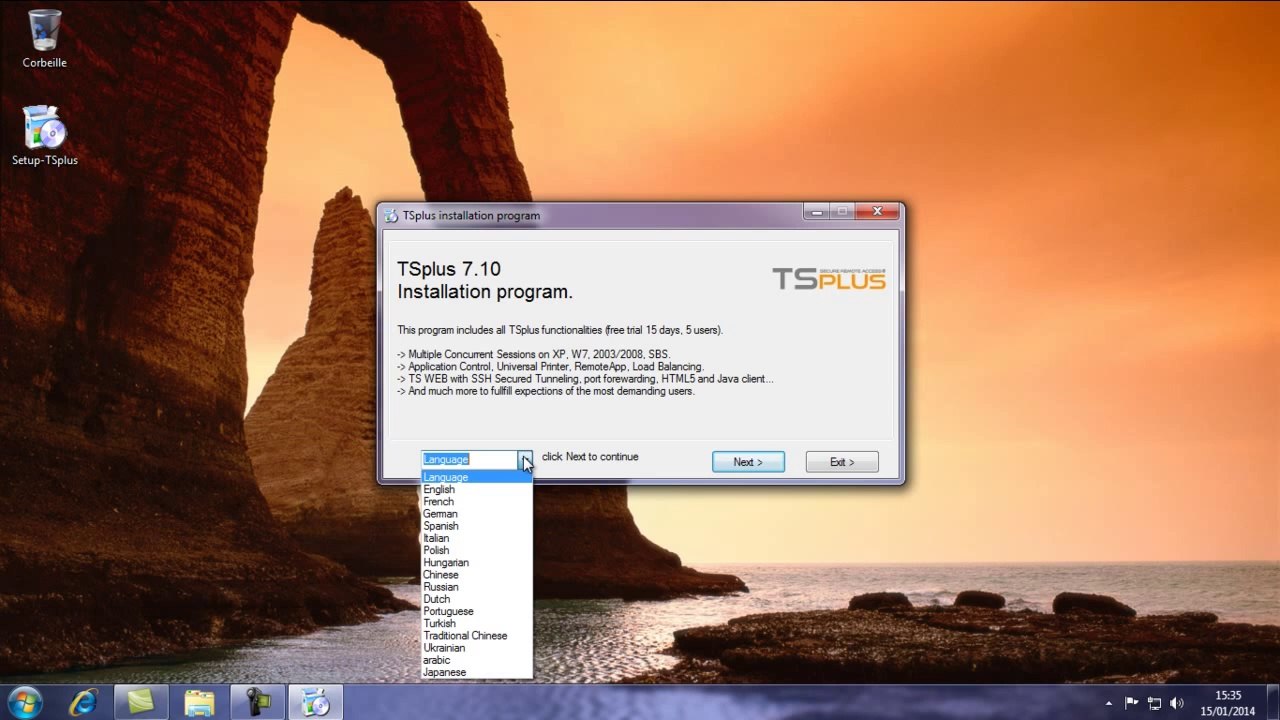
Task: Click the TSplus logo in the installer
Action: (829, 278)
